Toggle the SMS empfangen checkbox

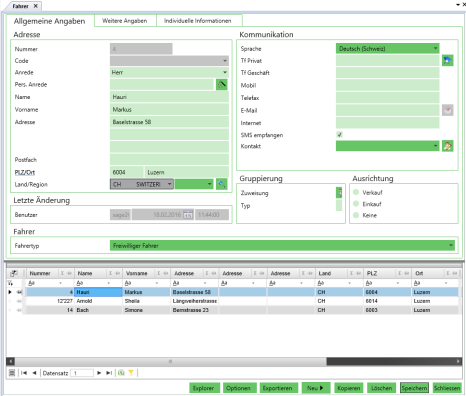click(x=339, y=135)
